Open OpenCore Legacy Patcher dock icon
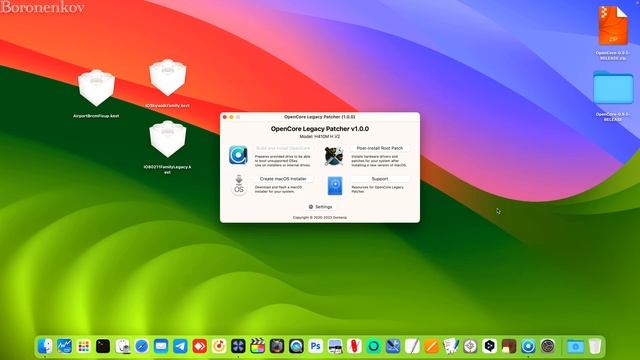This screenshot has width=640, height=360. [x=528, y=346]
